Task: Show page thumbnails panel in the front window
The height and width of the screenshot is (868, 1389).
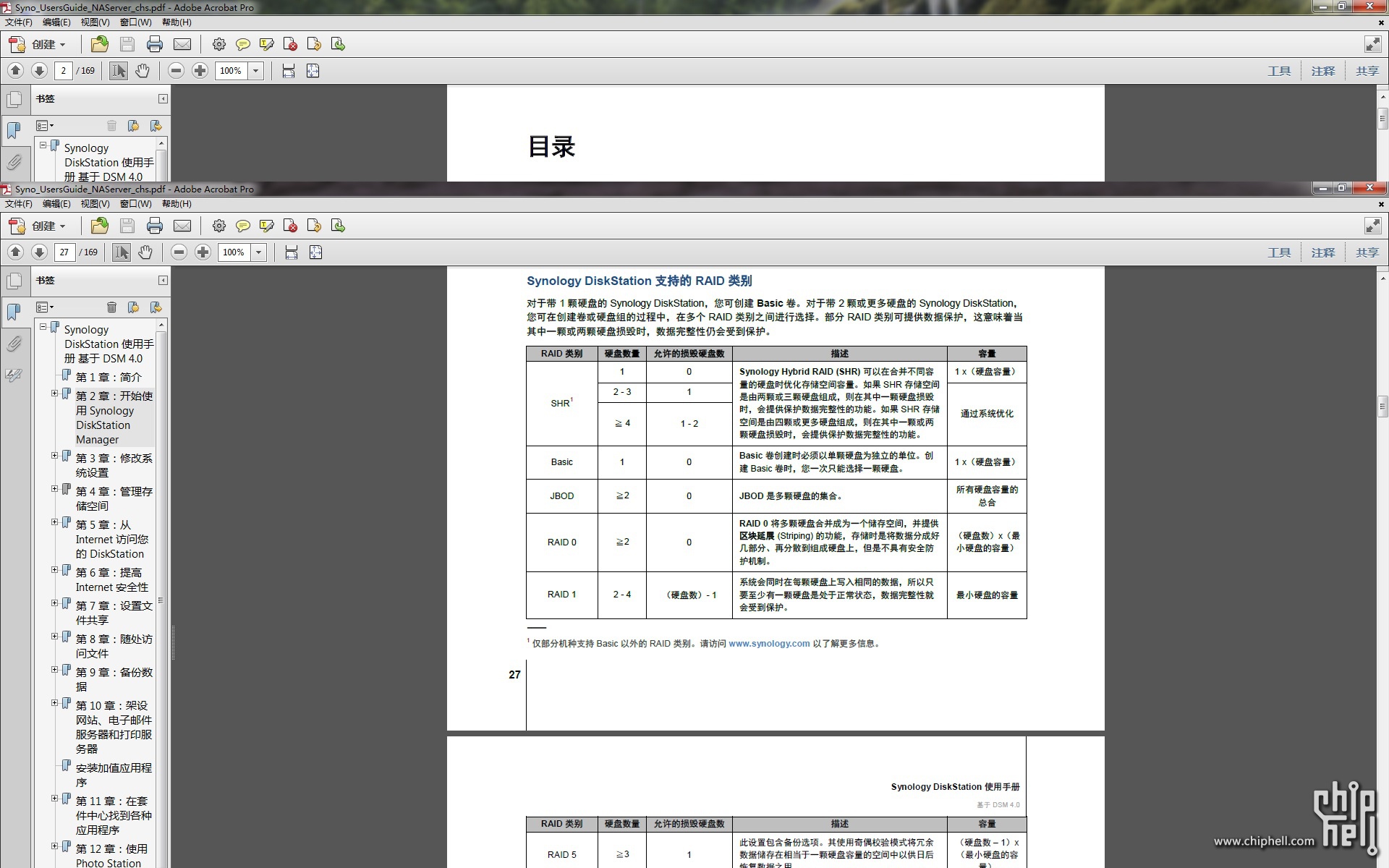Action: (14, 281)
